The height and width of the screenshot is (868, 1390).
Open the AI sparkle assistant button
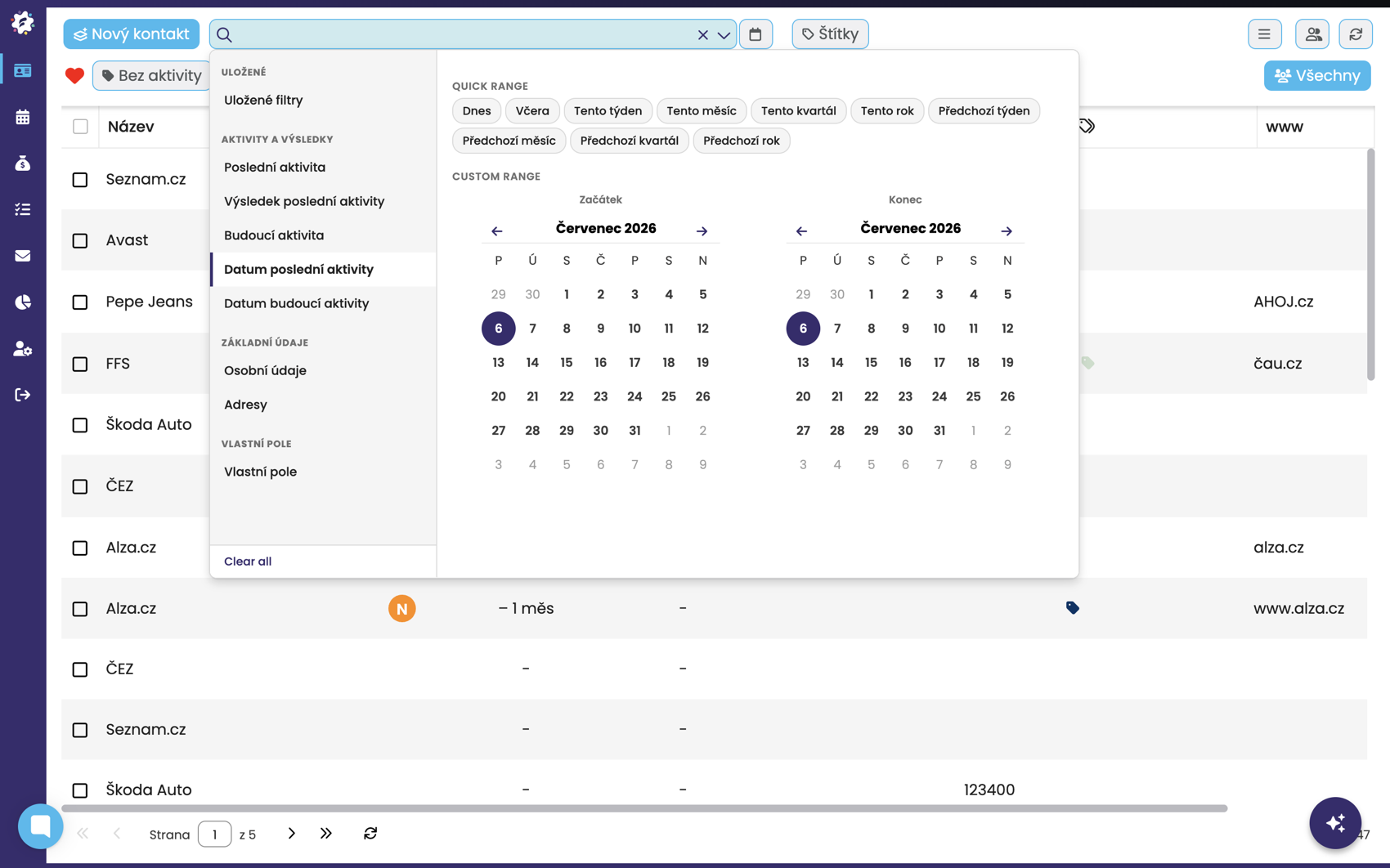1335,823
